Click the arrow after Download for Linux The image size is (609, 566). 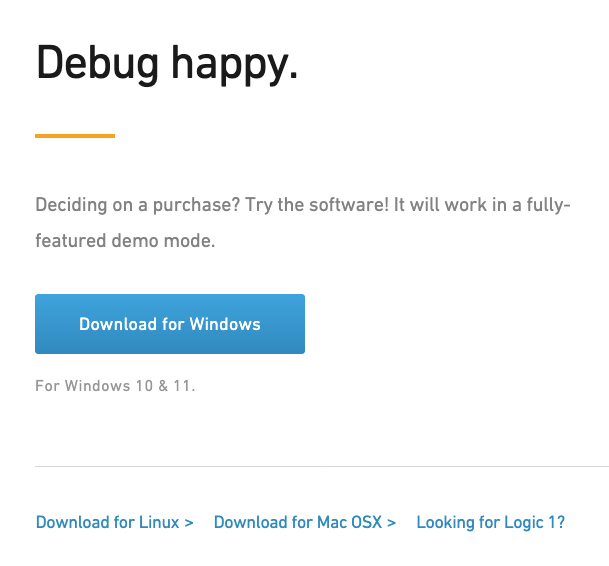tap(189, 523)
